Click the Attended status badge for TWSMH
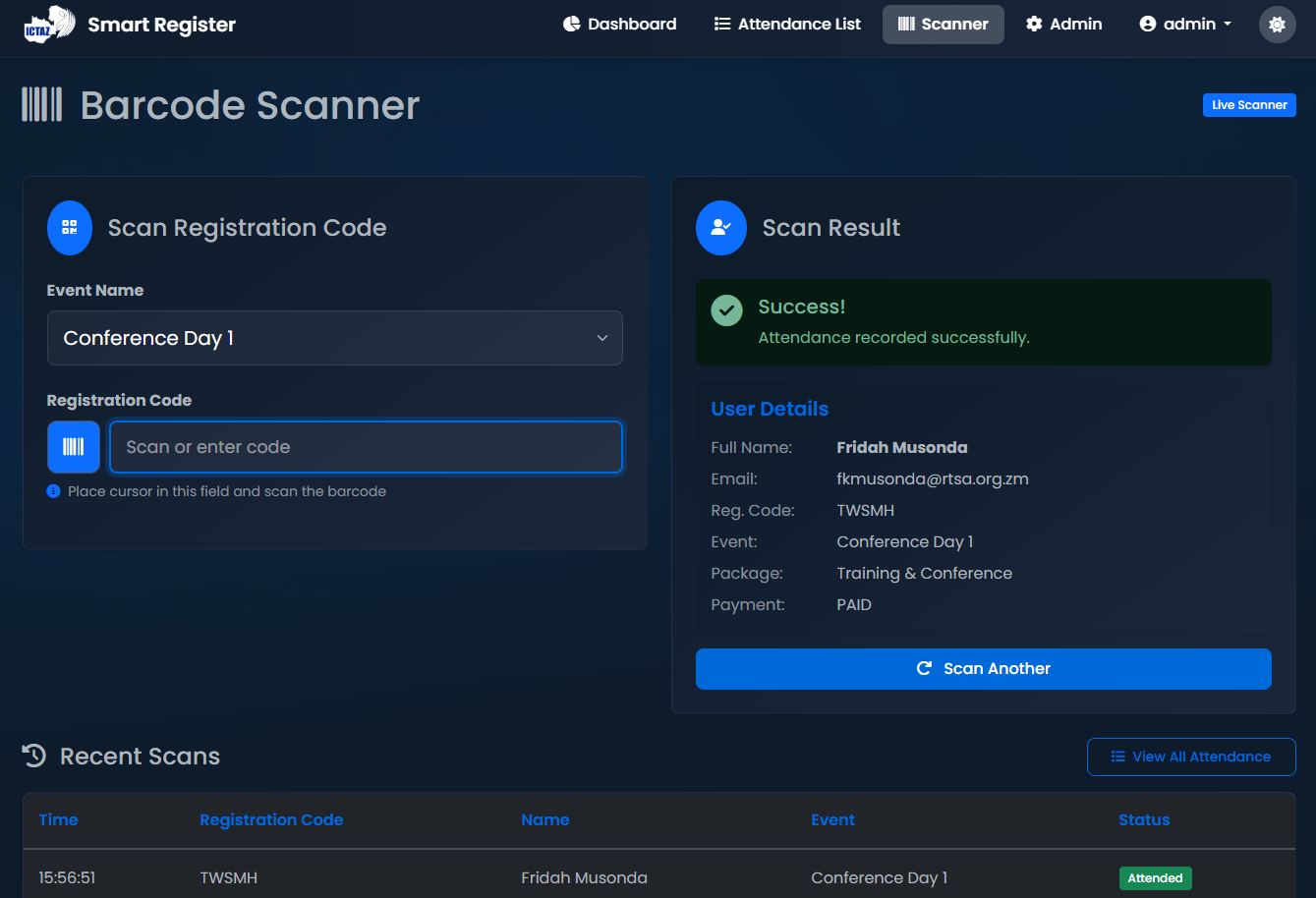1316x898 pixels. [x=1155, y=878]
